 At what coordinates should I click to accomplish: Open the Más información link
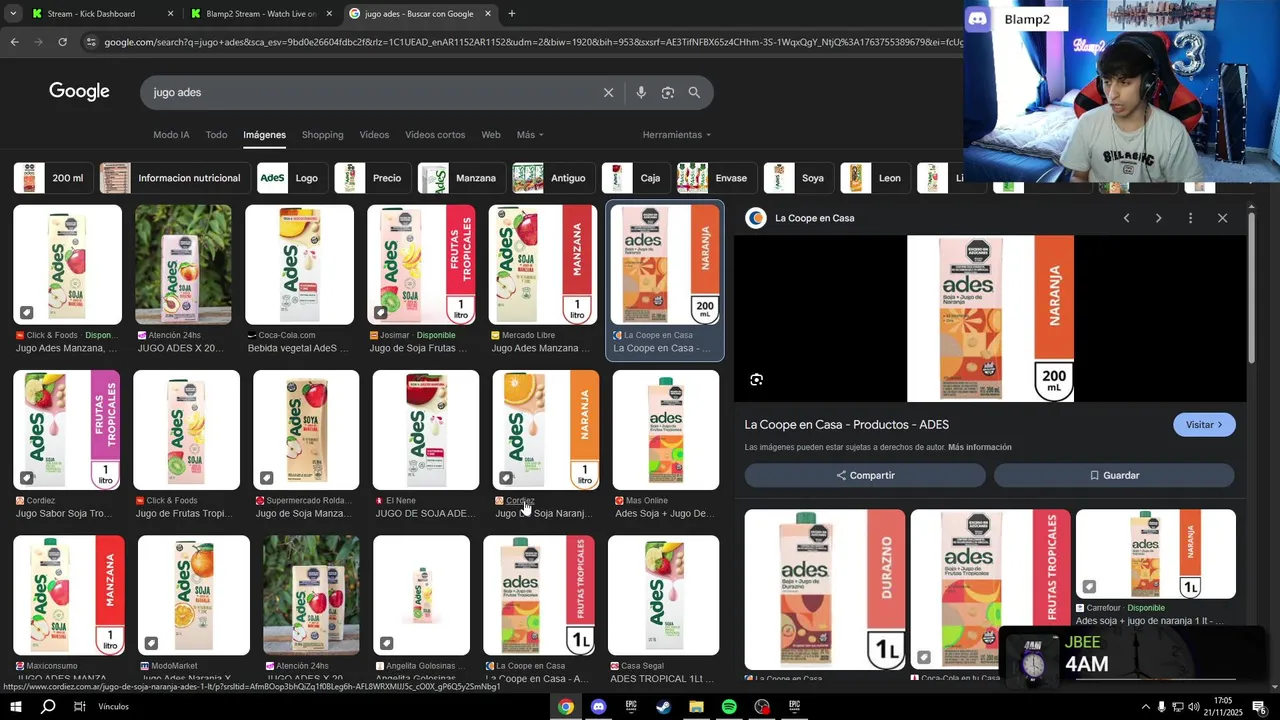pos(980,447)
